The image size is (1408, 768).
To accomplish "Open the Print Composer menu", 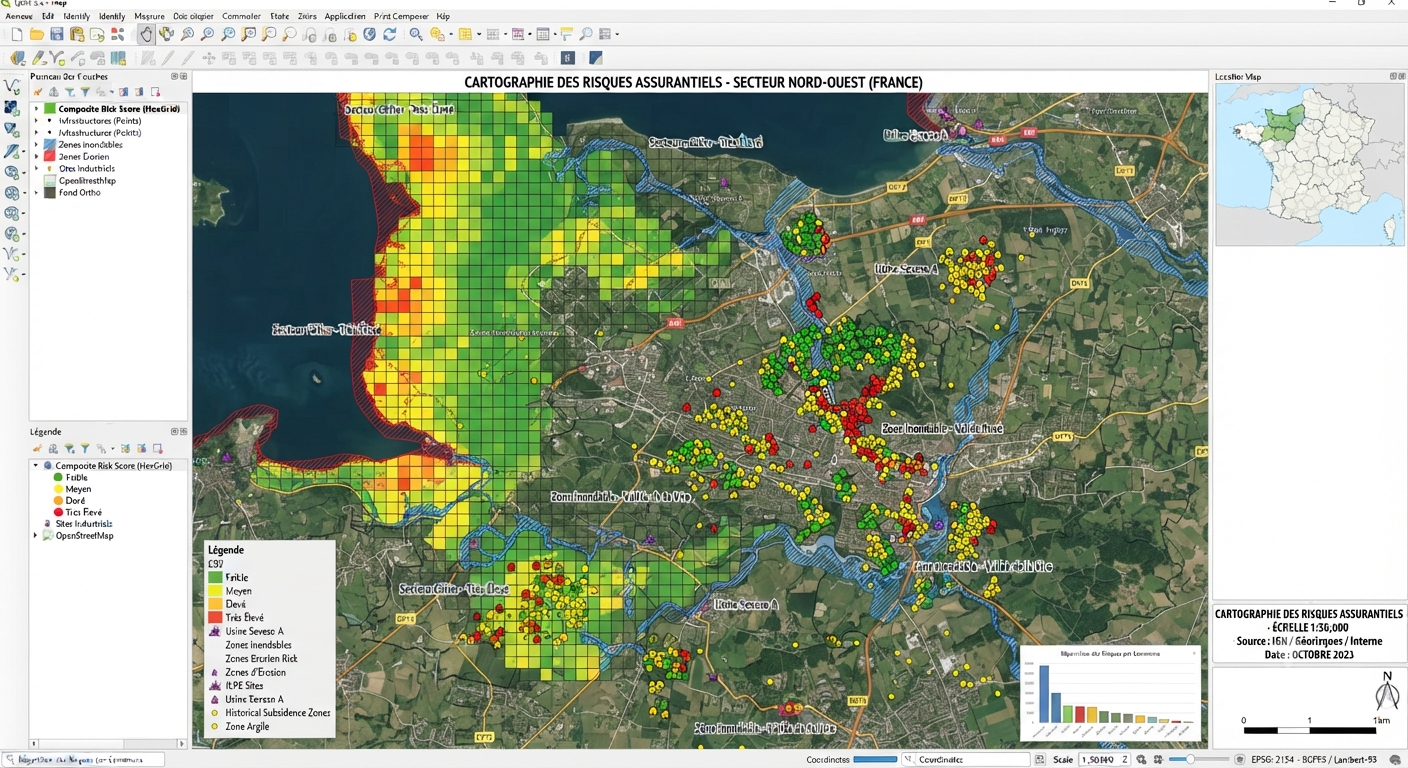I will click(x=401, y=16).
